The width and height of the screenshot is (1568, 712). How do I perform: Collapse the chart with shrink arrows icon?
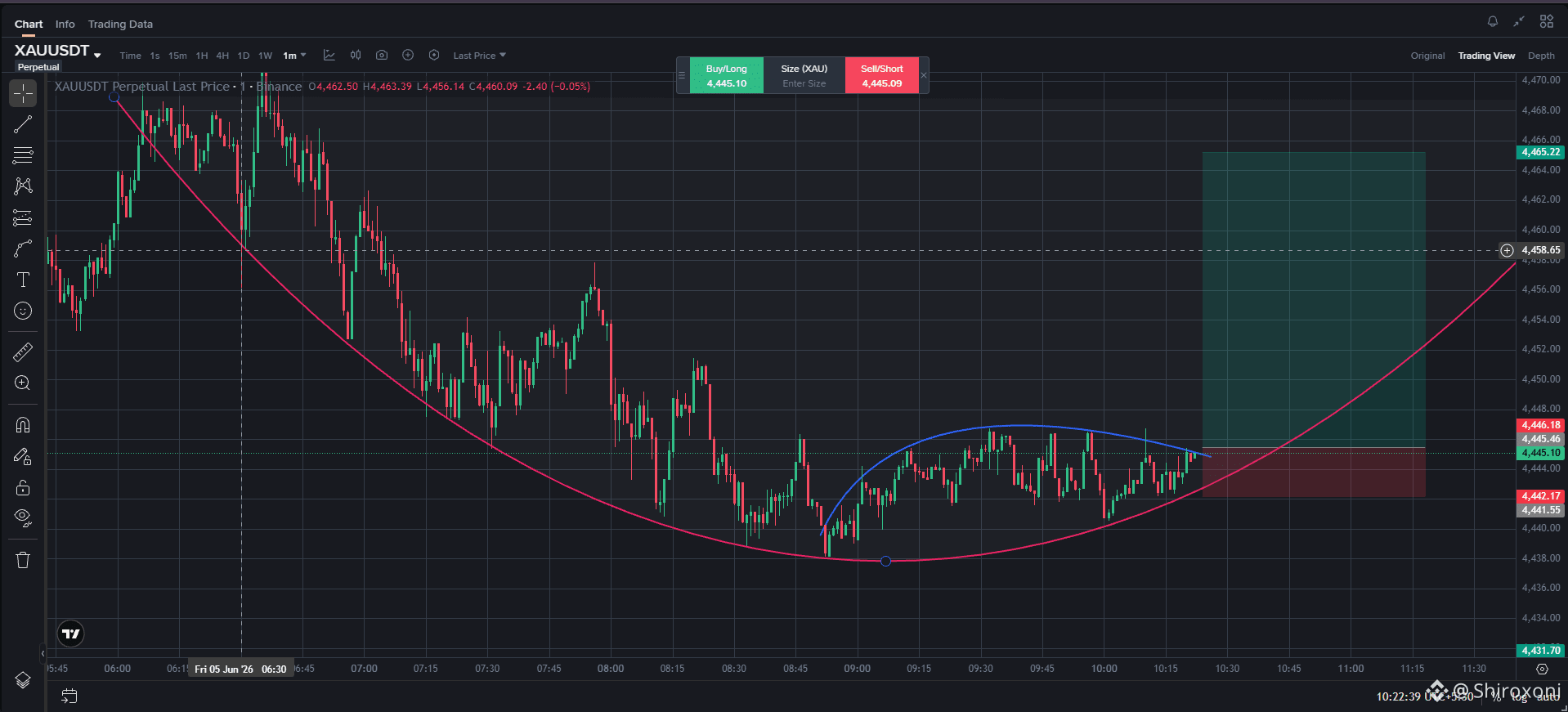1519,21
